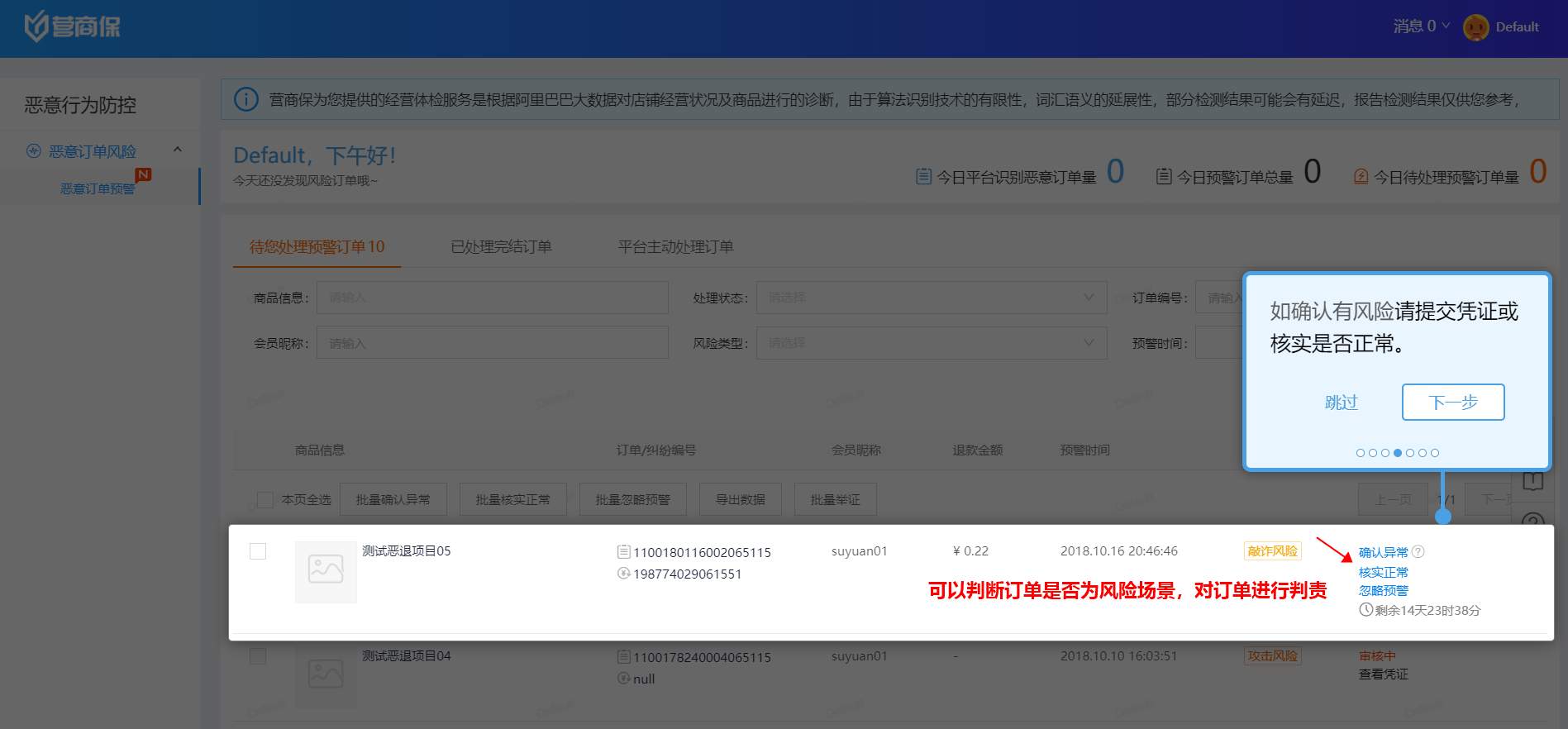The width and height of the screenshot is (1568, 729).
Task: Open the 处理状态 dropdown
Action: point(931,298)
